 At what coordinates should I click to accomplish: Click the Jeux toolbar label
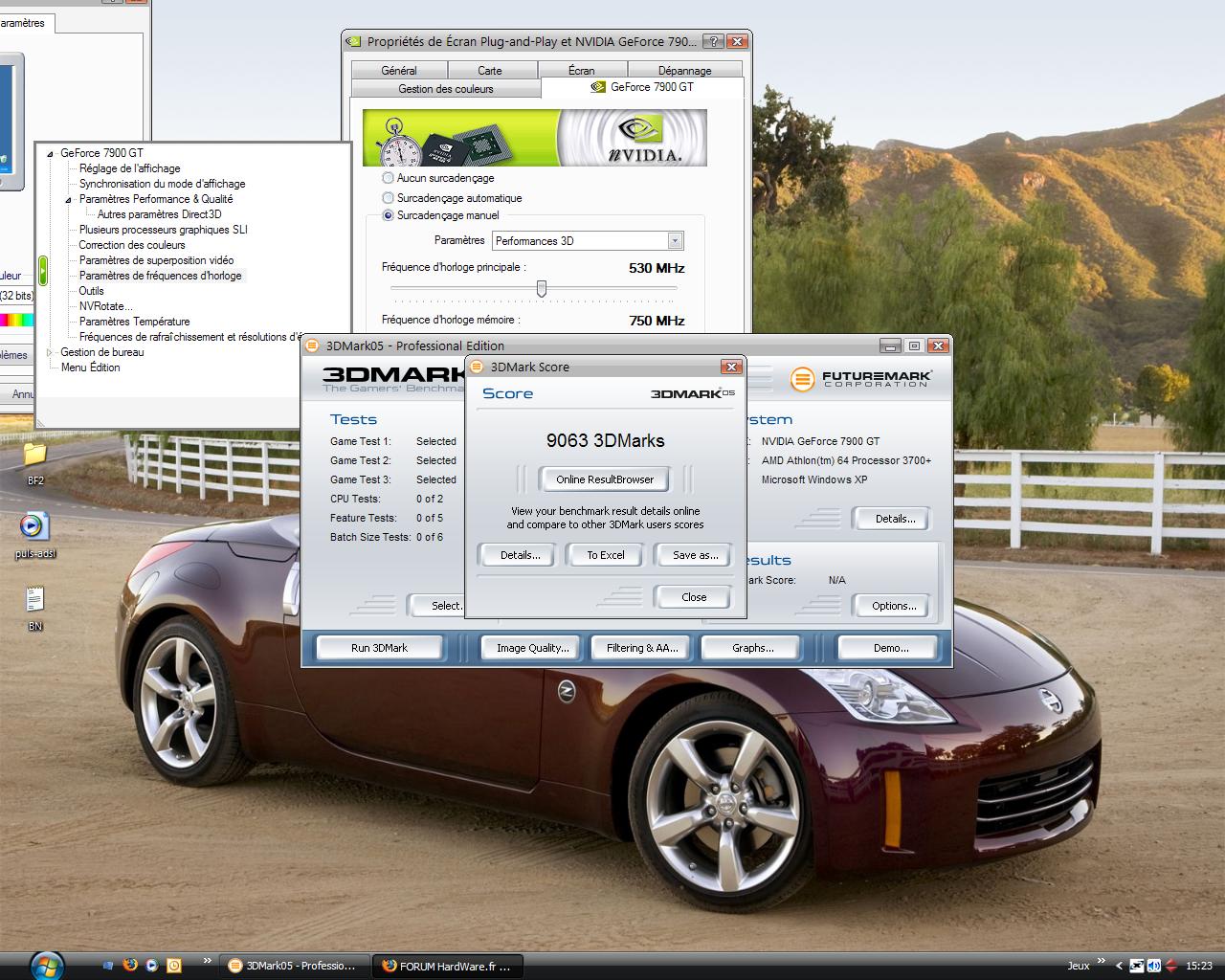pos(1079,966)
